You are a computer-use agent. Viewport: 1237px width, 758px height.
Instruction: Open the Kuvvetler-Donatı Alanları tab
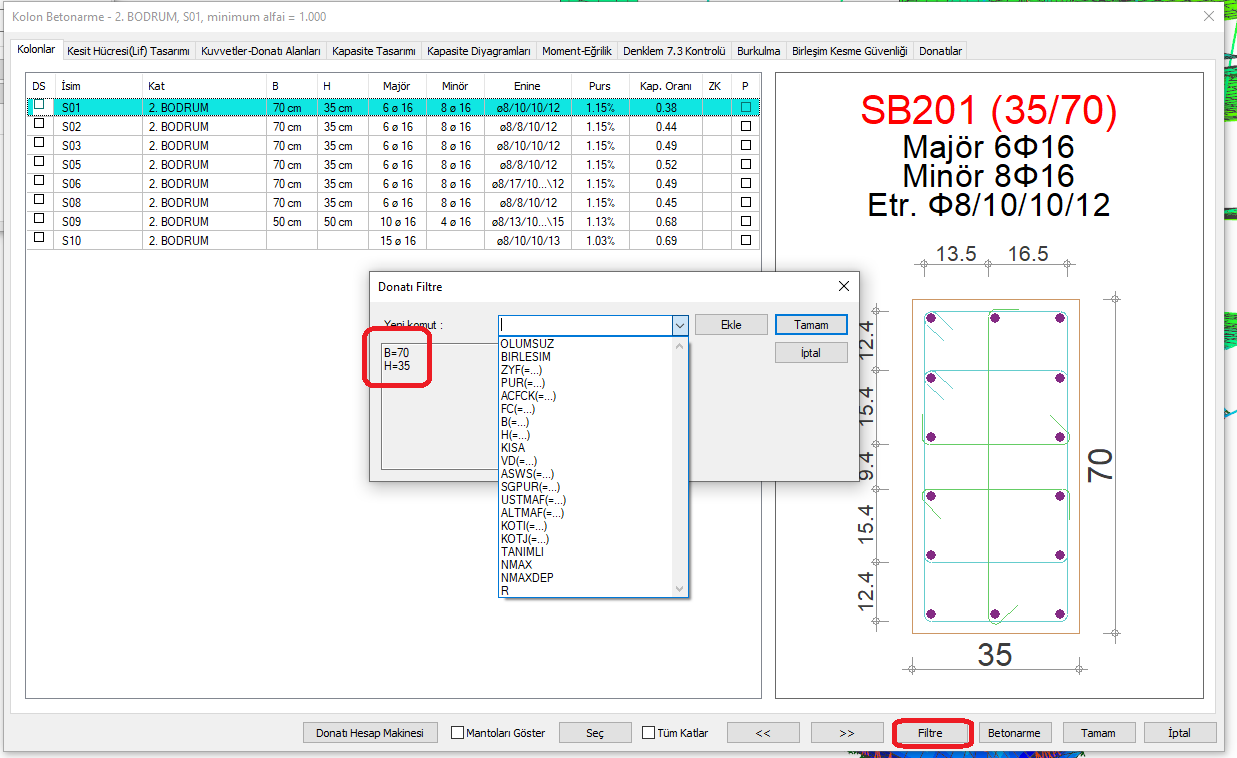(261, 51)
